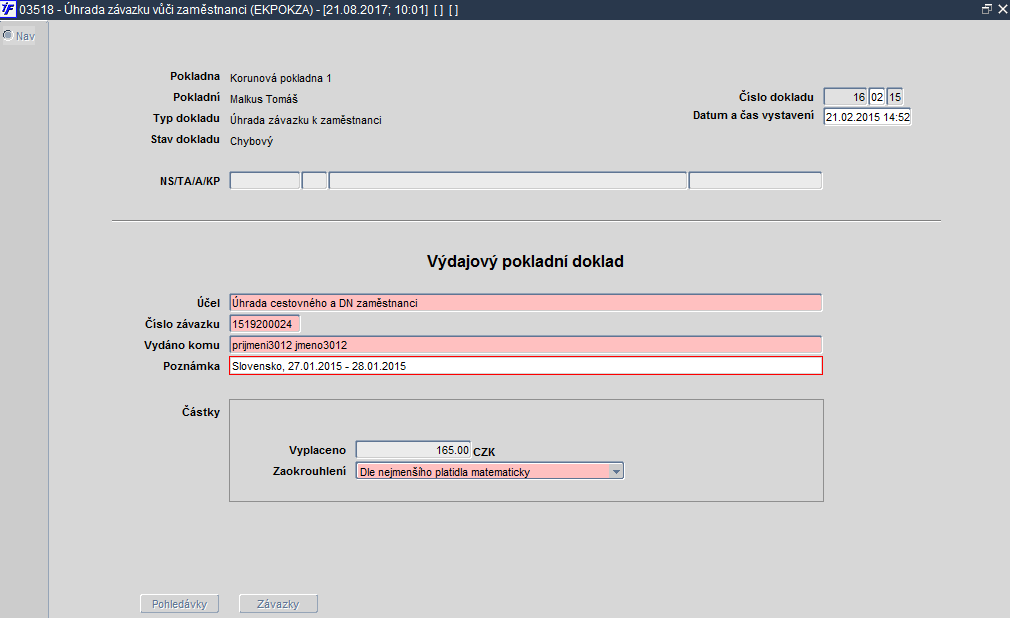The height and width of the screenshot is (618, 1010).
Task: Click the first NS/TA/A/KP field
Action: (265, 180)
